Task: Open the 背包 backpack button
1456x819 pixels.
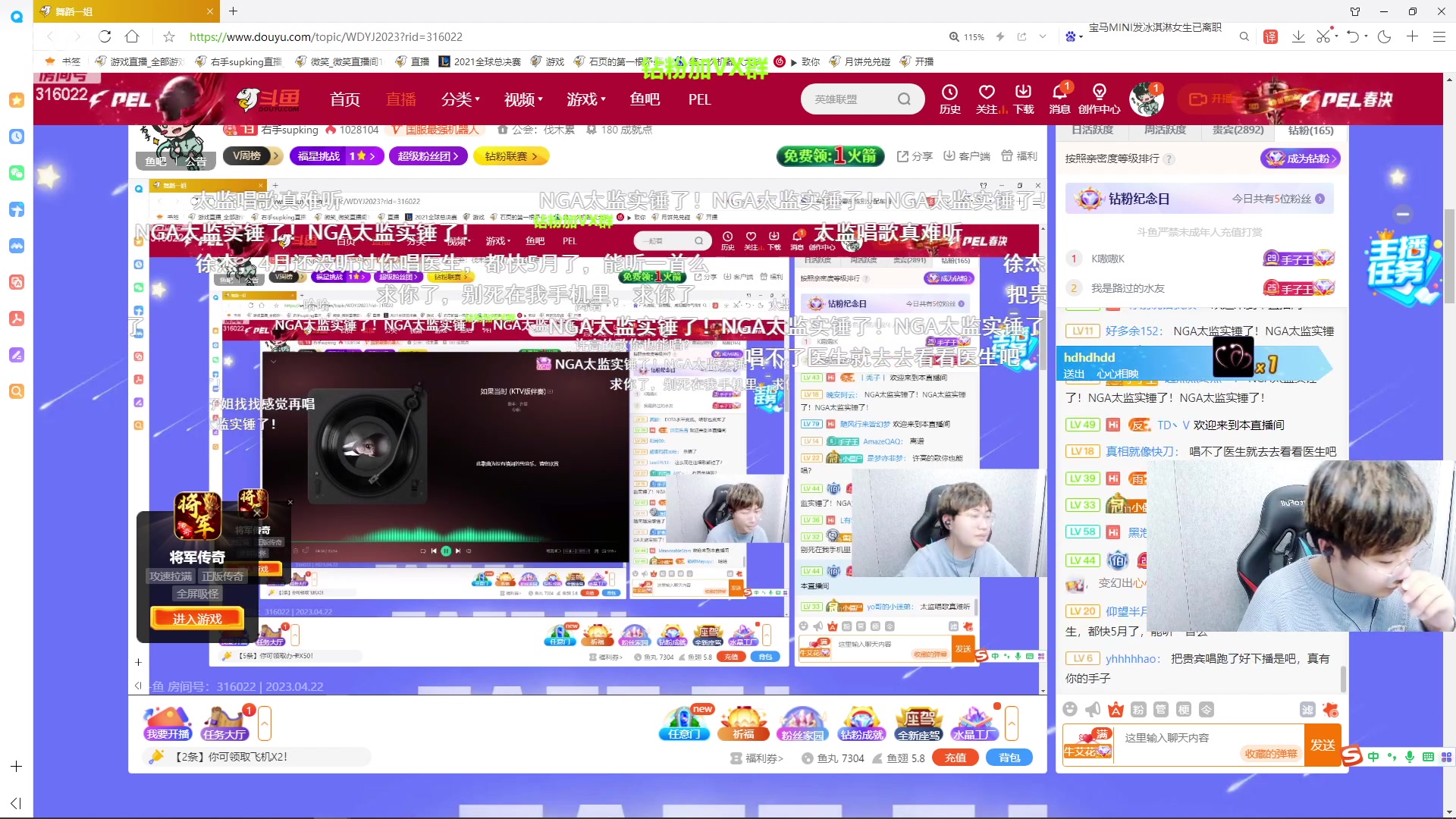Action: (x=1009, y=758)
